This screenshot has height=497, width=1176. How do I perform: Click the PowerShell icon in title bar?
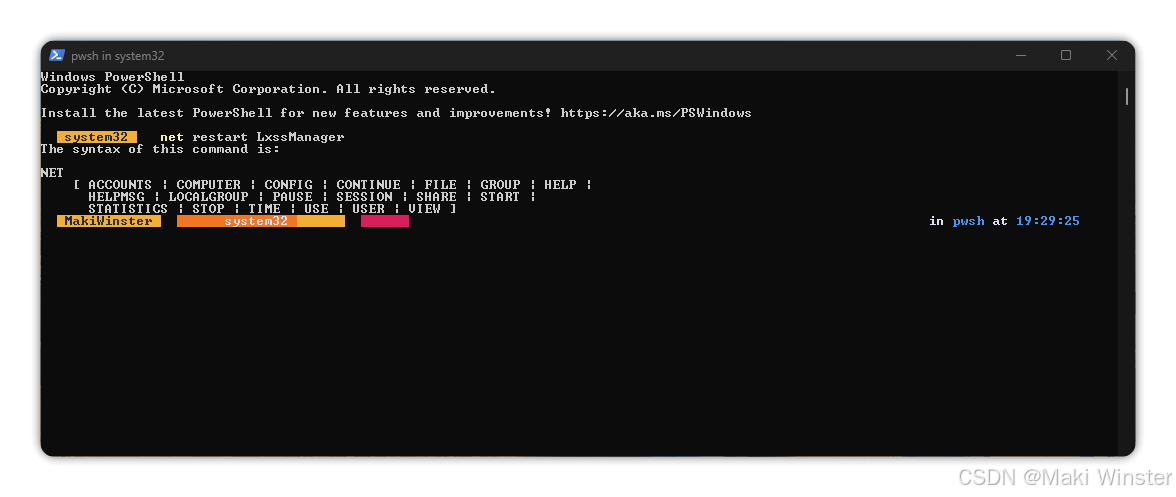click(57, 55)
